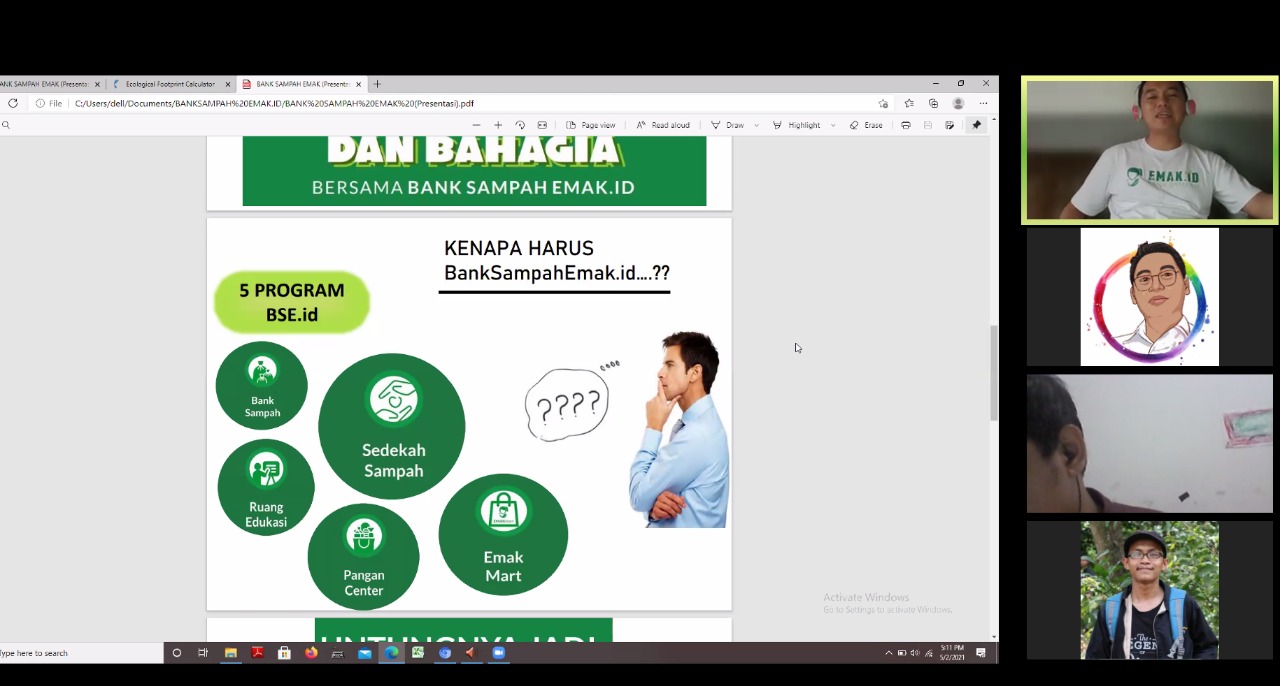
Task: Toggle the Erase tool
Action: [866, 125]
